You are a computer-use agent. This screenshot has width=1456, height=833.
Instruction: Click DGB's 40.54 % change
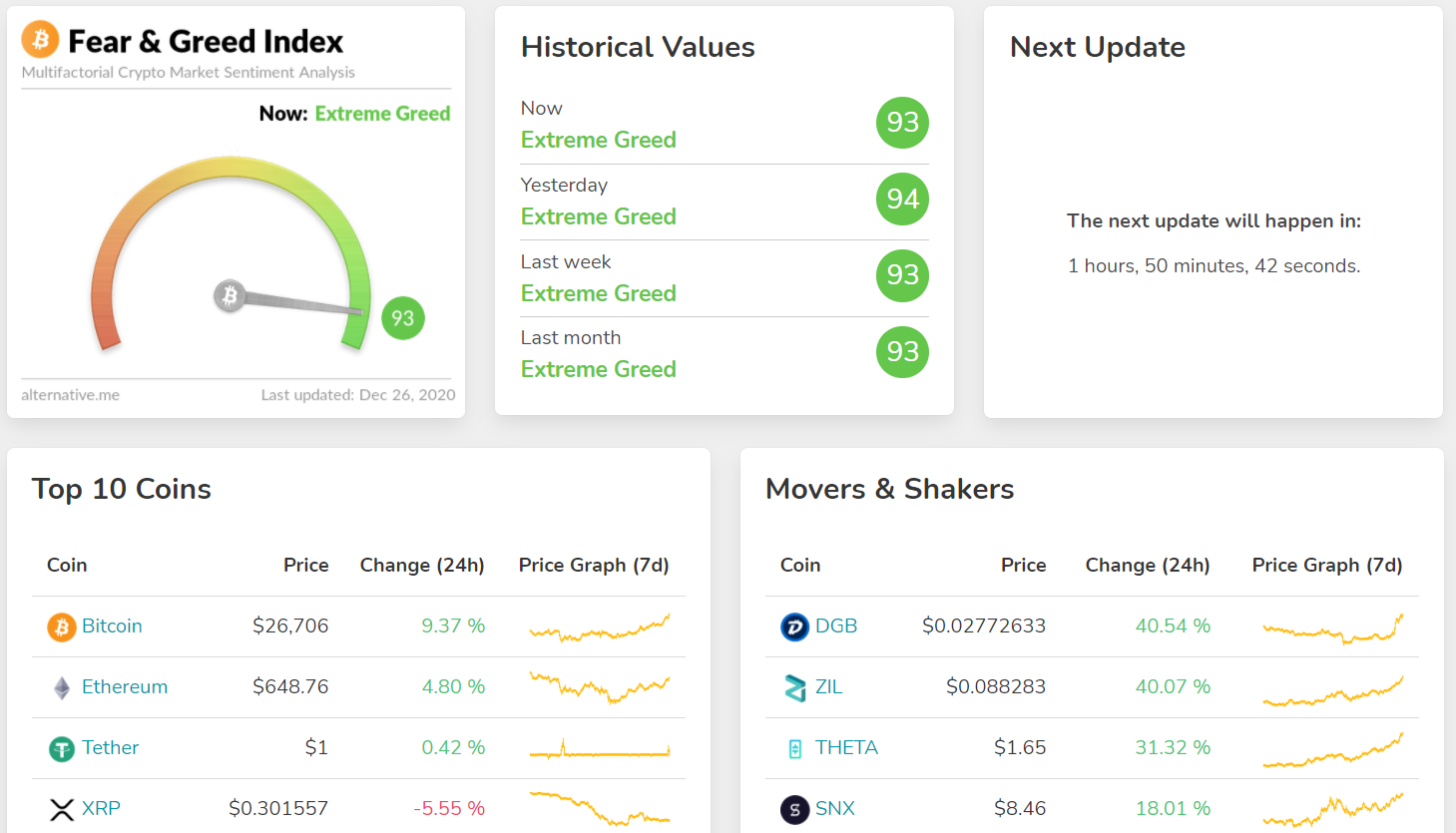click(1173, 625)
